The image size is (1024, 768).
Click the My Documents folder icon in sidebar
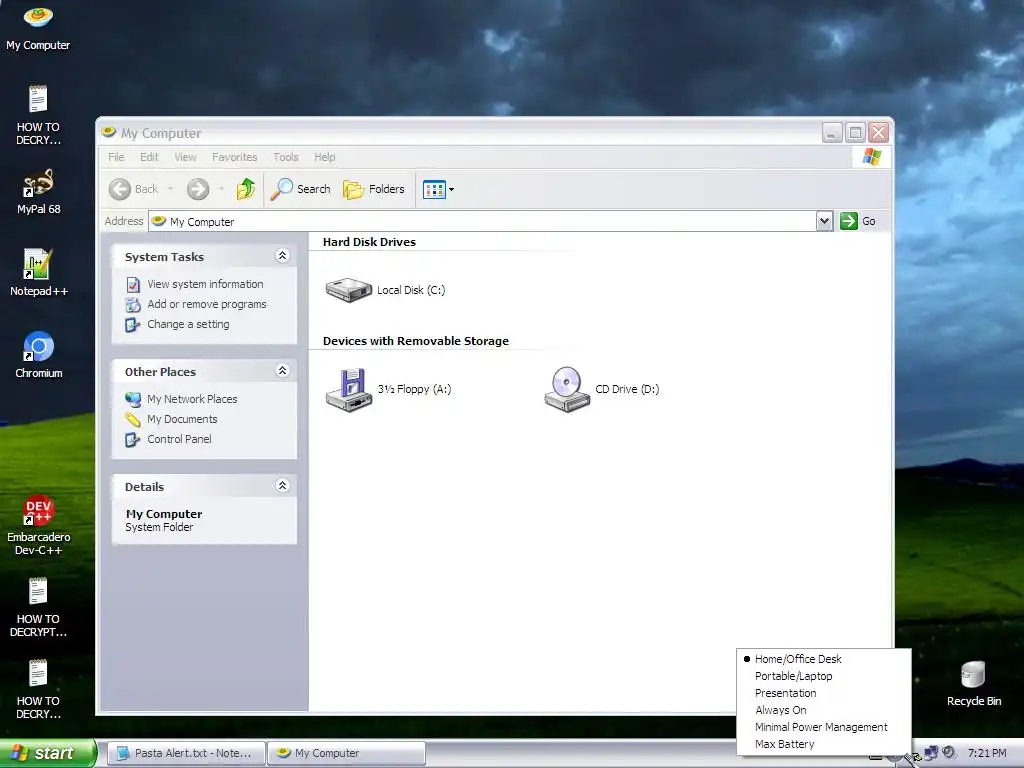pyautogui.click(x=133, y=419)
